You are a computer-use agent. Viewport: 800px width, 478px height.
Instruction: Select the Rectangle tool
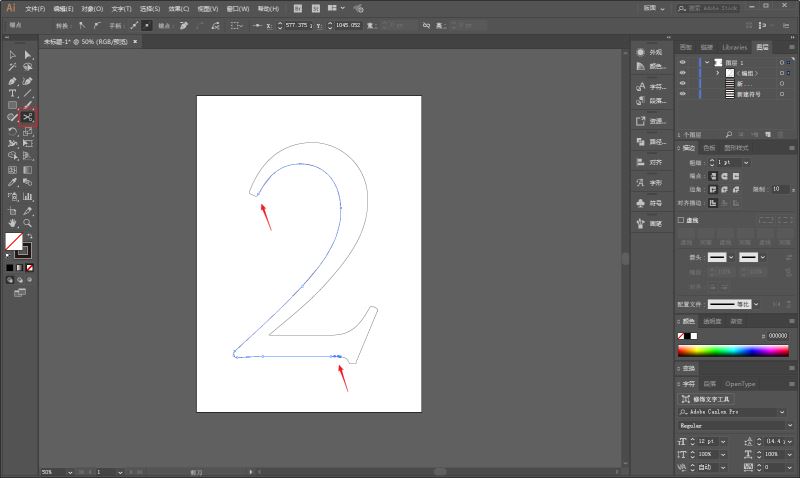[12, 105]
